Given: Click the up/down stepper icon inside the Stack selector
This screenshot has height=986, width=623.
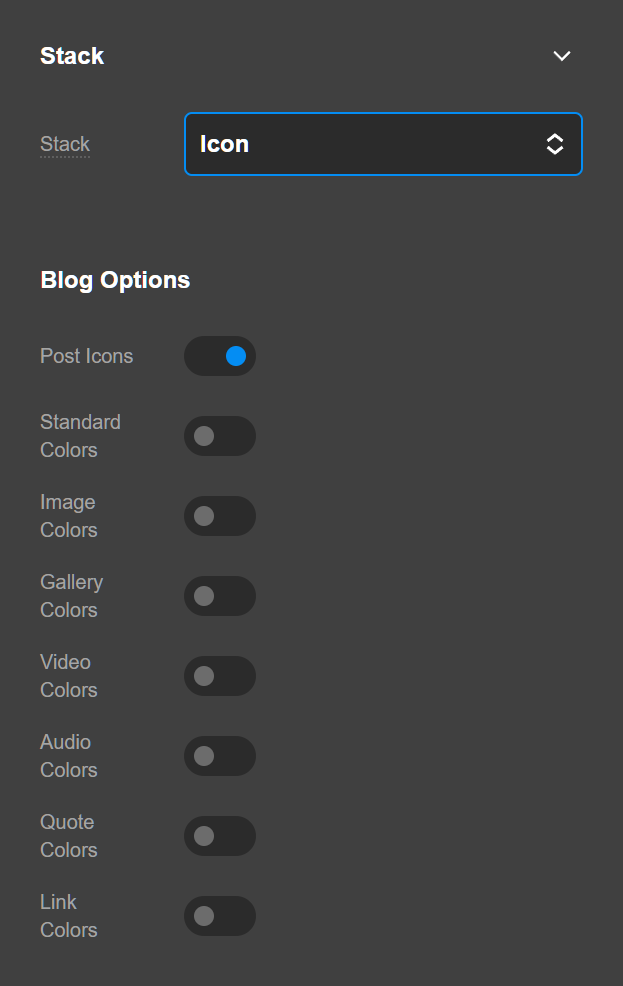Looking at the screenshot, I should [555, 144].
